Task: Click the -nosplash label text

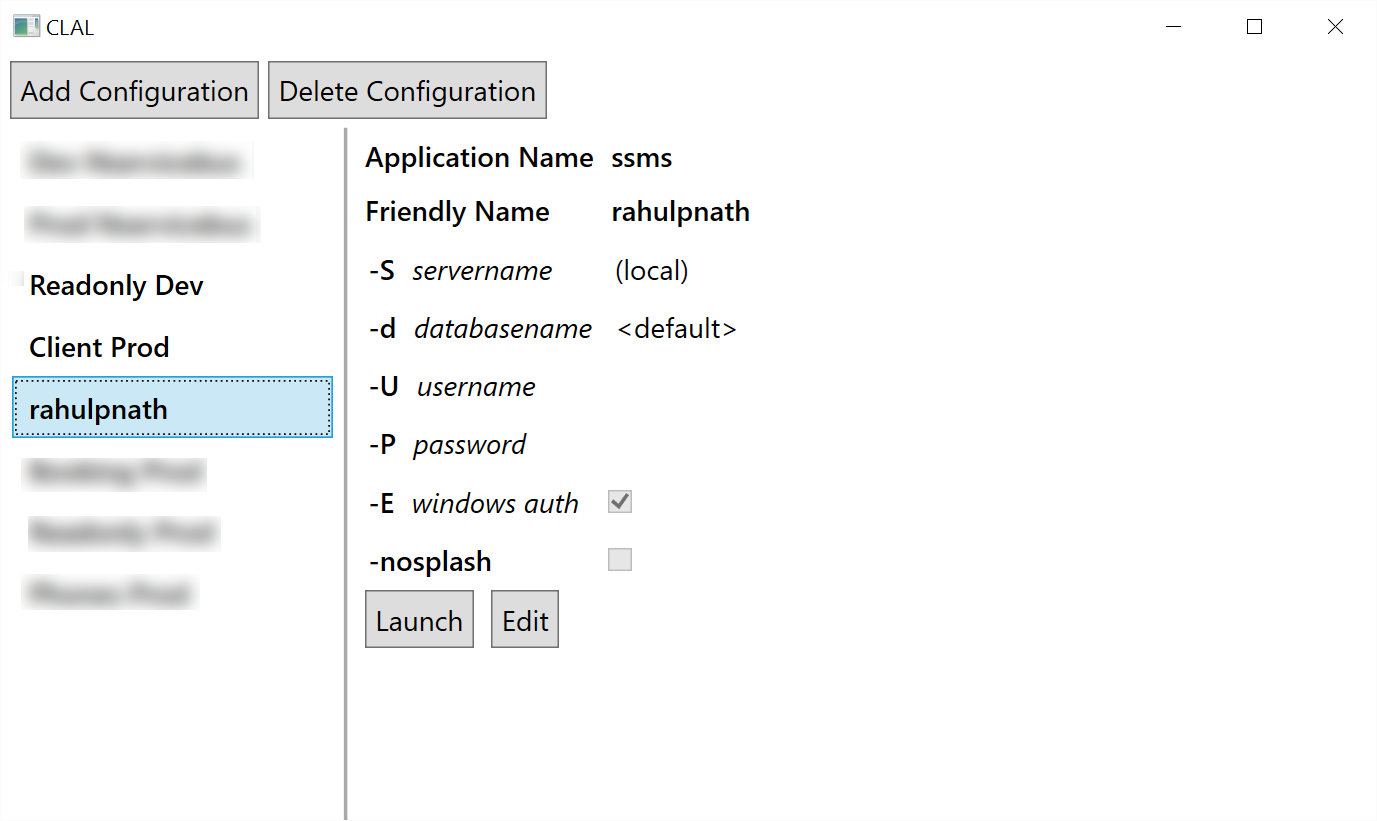Action: pos(430,562)
